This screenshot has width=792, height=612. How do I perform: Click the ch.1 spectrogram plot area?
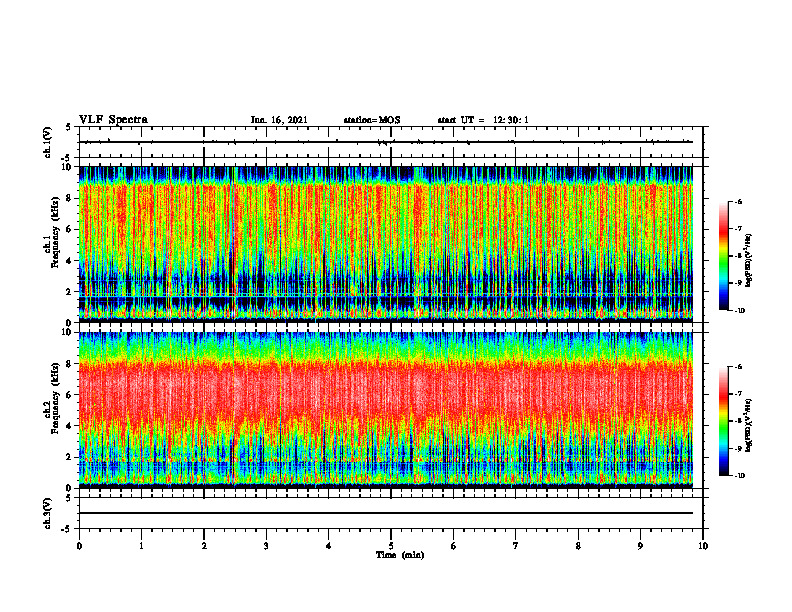pos(386,244)
